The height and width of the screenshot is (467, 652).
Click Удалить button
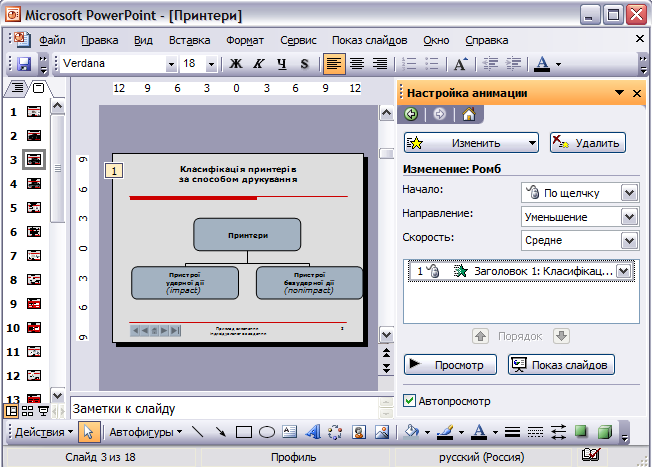click(x=588, y=143)
